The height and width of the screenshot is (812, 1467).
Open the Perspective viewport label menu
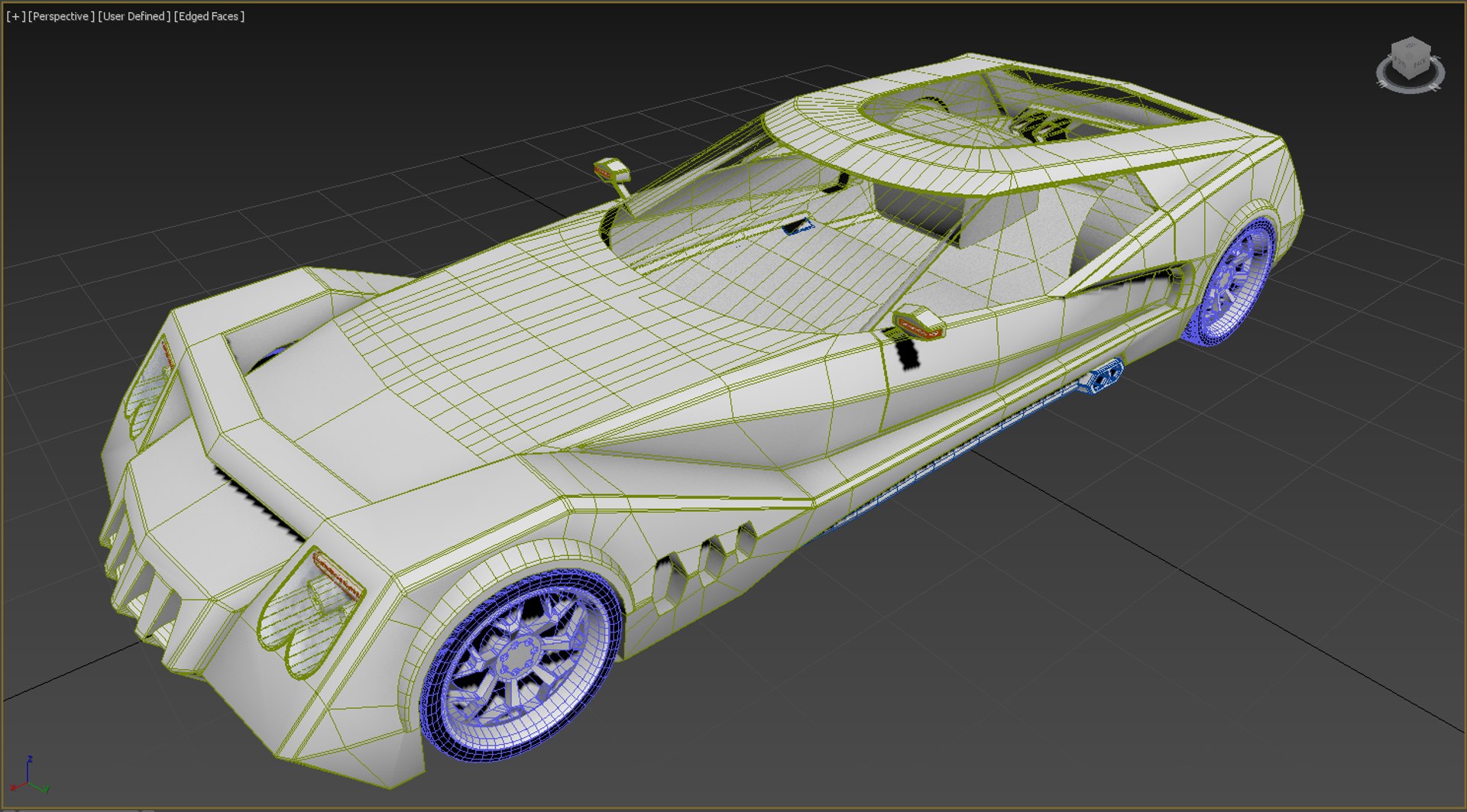[61, 16]
